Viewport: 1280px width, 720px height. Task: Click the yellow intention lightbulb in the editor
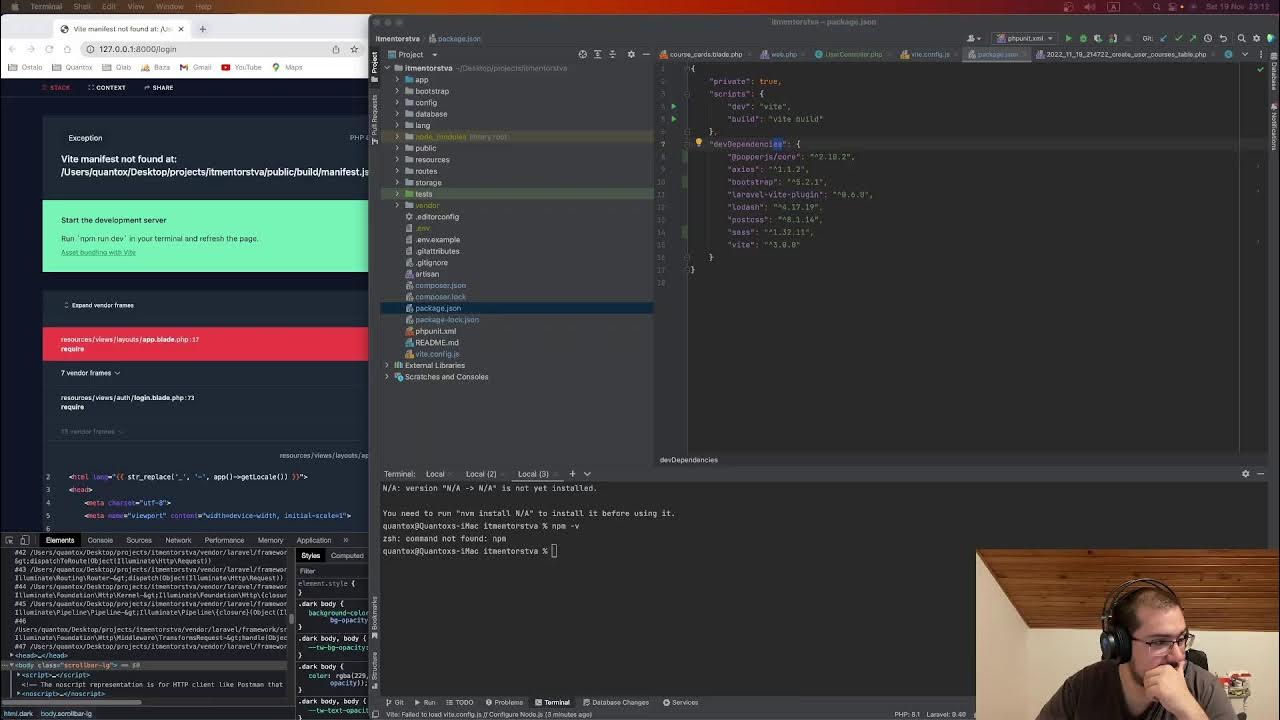click(x=699, y=143)
